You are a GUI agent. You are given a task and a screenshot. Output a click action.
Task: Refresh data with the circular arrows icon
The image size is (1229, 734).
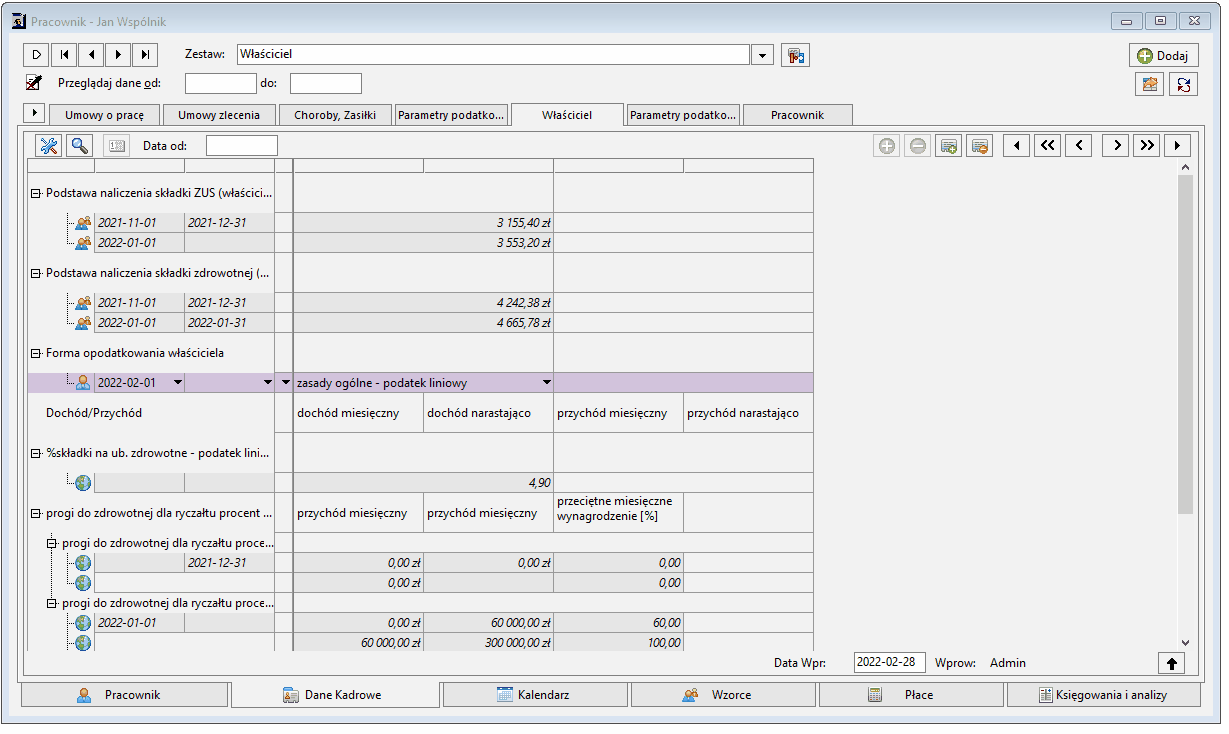click(1183, 84)
